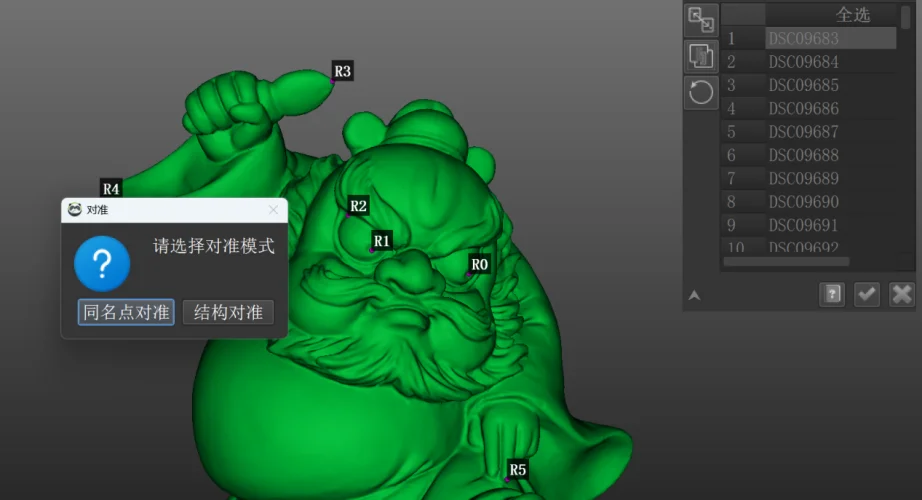Open help with the question mark button
922x500 pixels.
831,294
